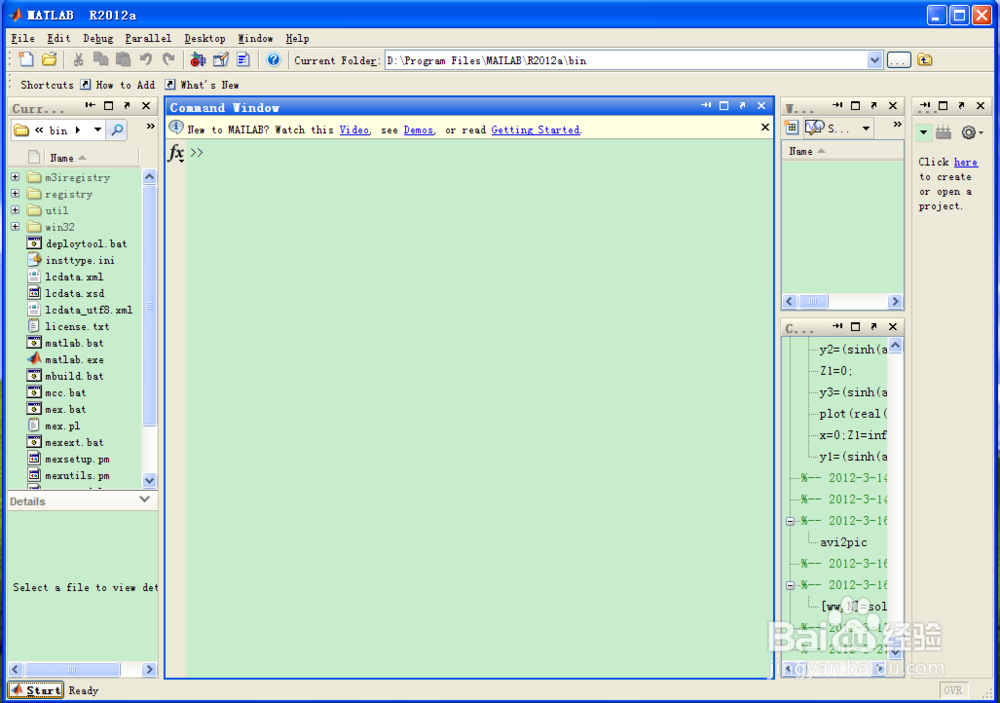This screenshot has height=703, width=1000.
Task: Open the GUIDE layout editor icon
Action: tap(221, 59)
